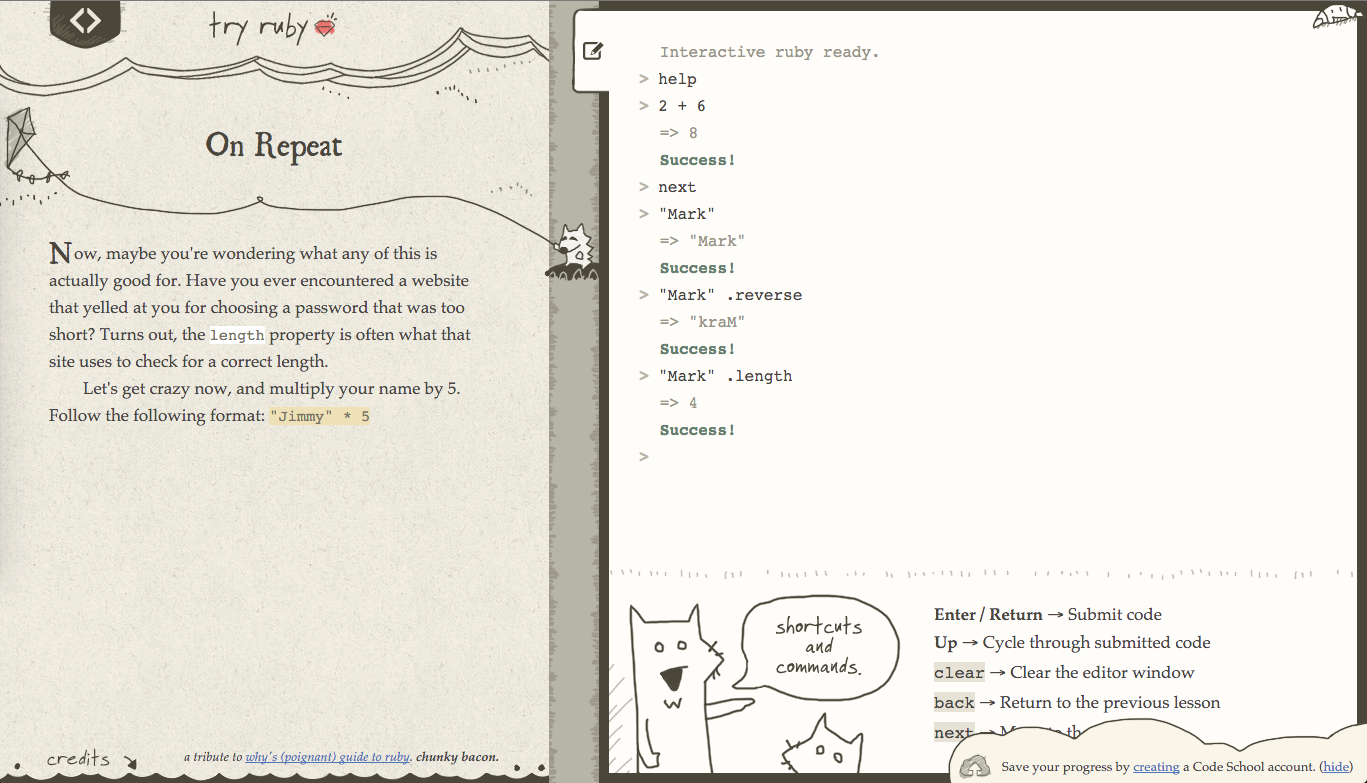Click the "=> "Mark"" output line
Screen dimensions: 1367x783
(x=703, y=241)
